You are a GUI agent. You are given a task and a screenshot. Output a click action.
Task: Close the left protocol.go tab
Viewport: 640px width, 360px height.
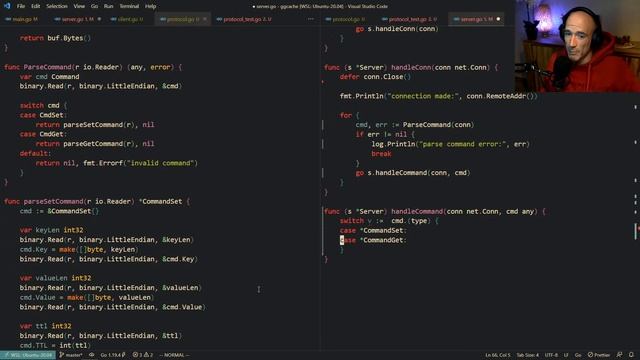tap(205, 19)
